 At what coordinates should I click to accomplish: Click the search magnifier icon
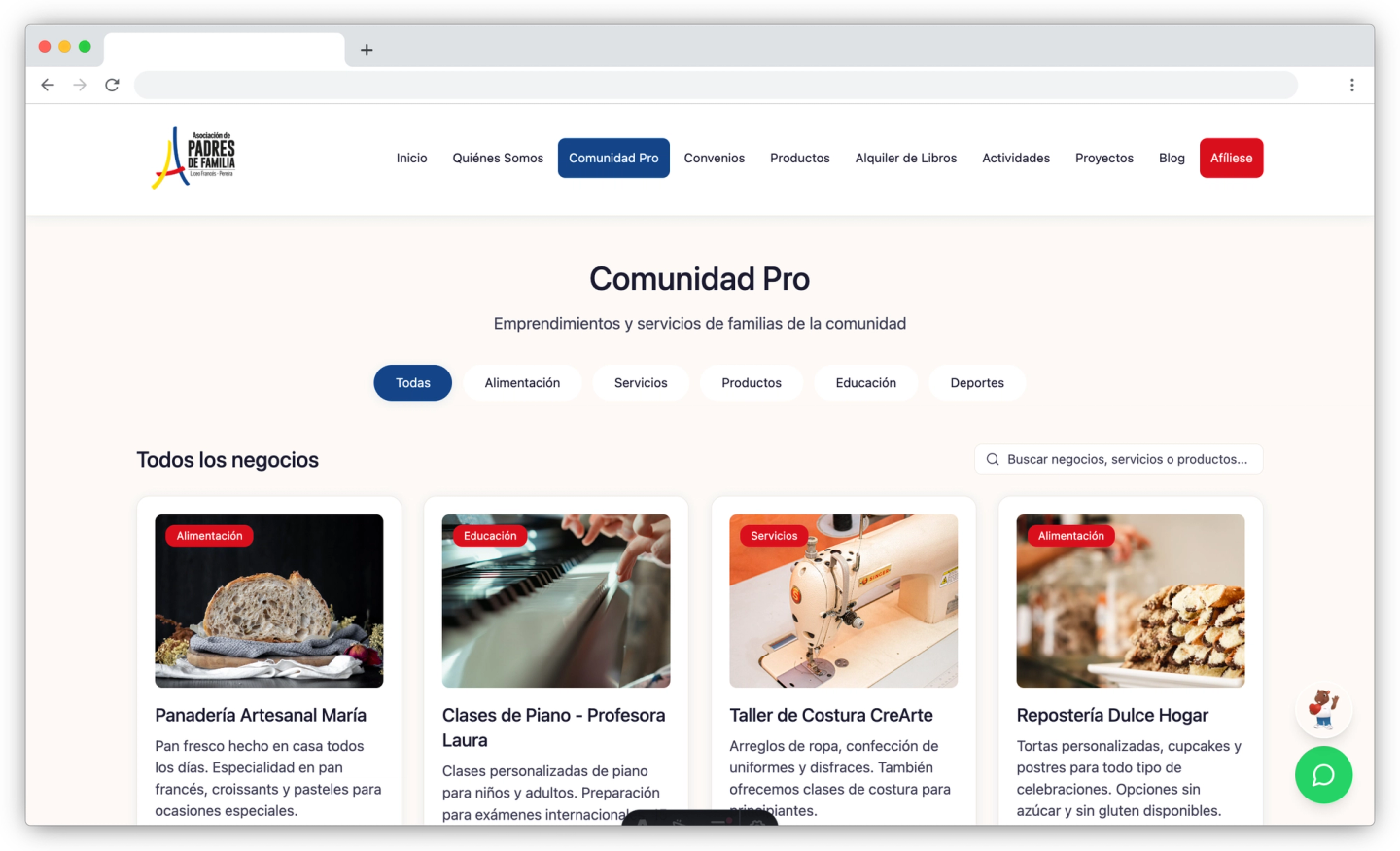tap(993, 459)
